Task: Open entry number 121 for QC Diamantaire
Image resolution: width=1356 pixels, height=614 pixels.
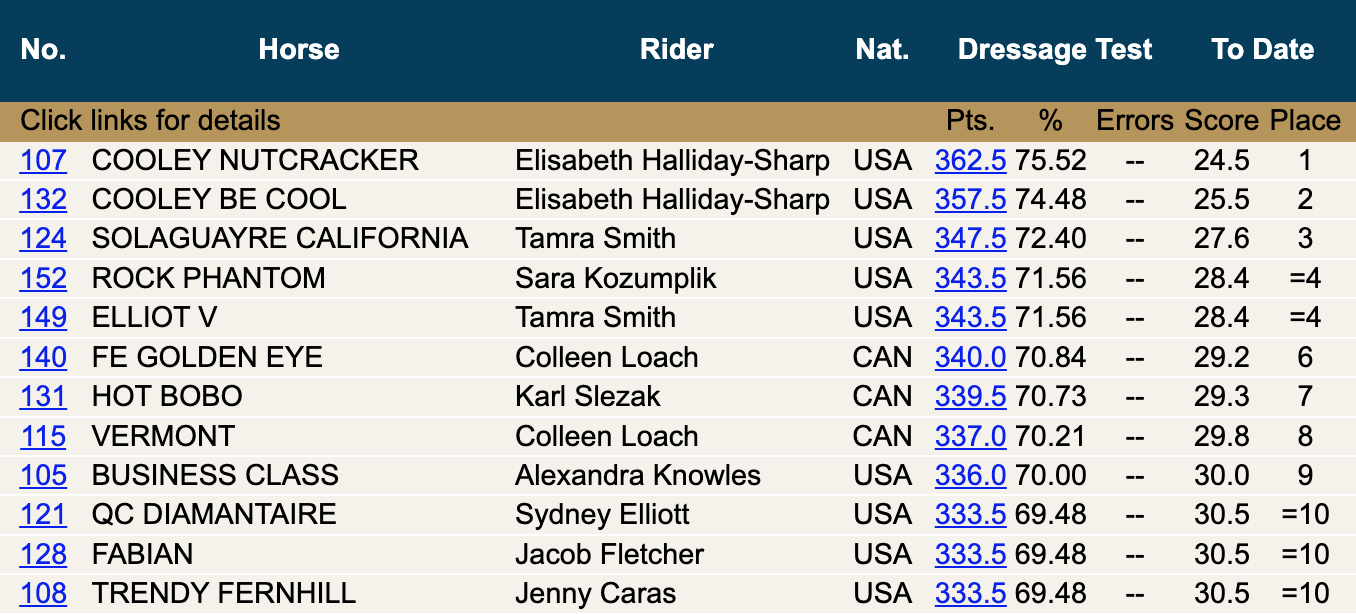Action: point(43,515)
